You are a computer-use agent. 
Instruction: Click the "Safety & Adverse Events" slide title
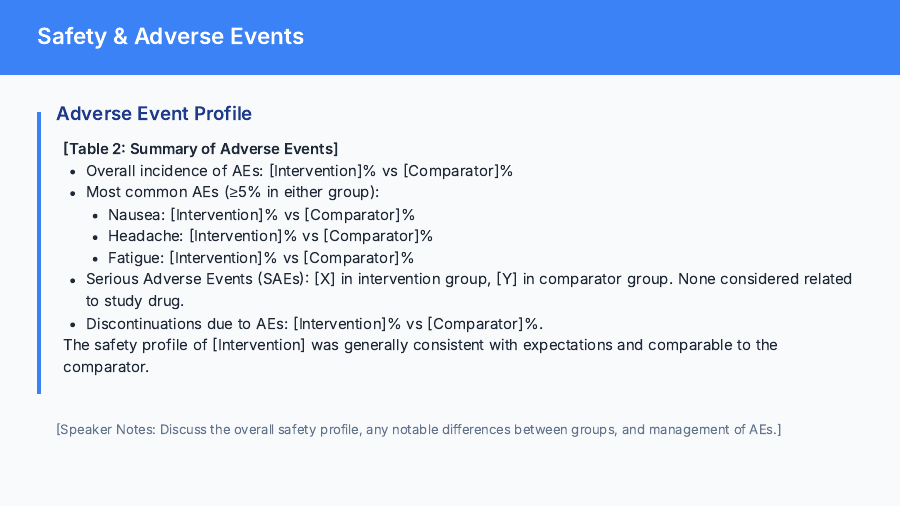click(170, 37)
